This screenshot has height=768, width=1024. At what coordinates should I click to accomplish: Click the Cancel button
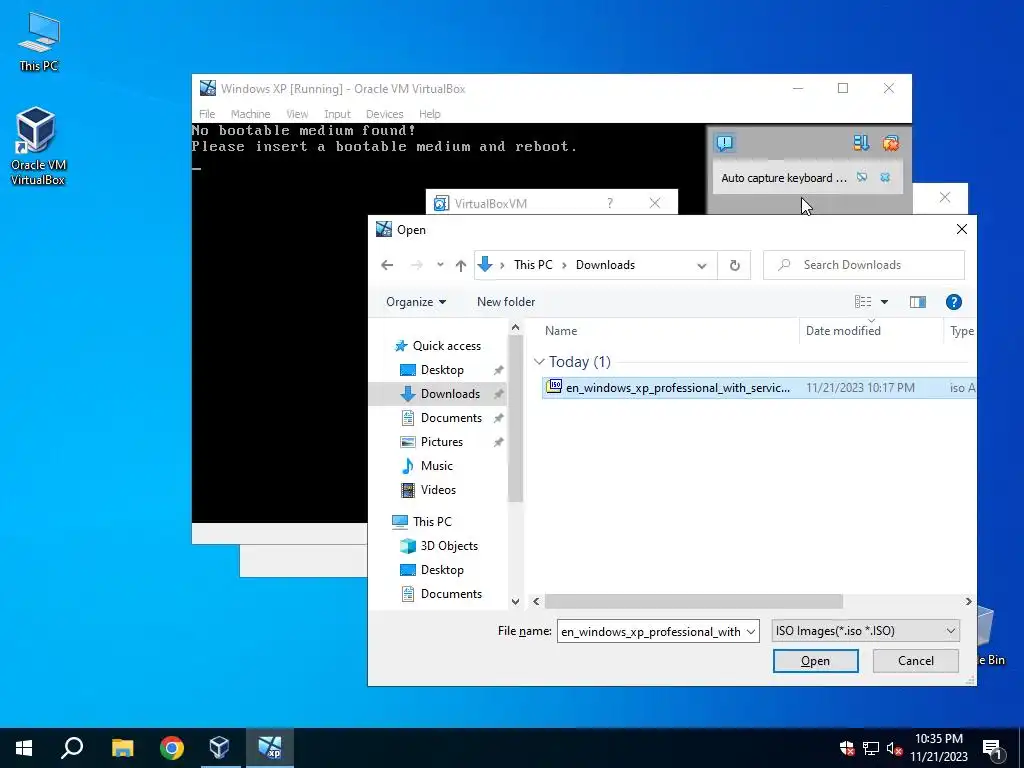tap(916, 661)
